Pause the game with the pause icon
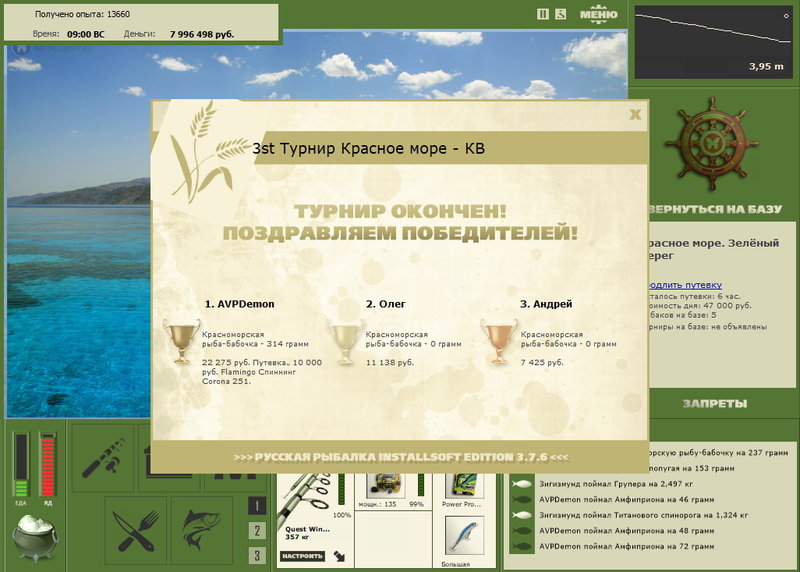Viewport: 800px width, 572px height. (543, 14)
